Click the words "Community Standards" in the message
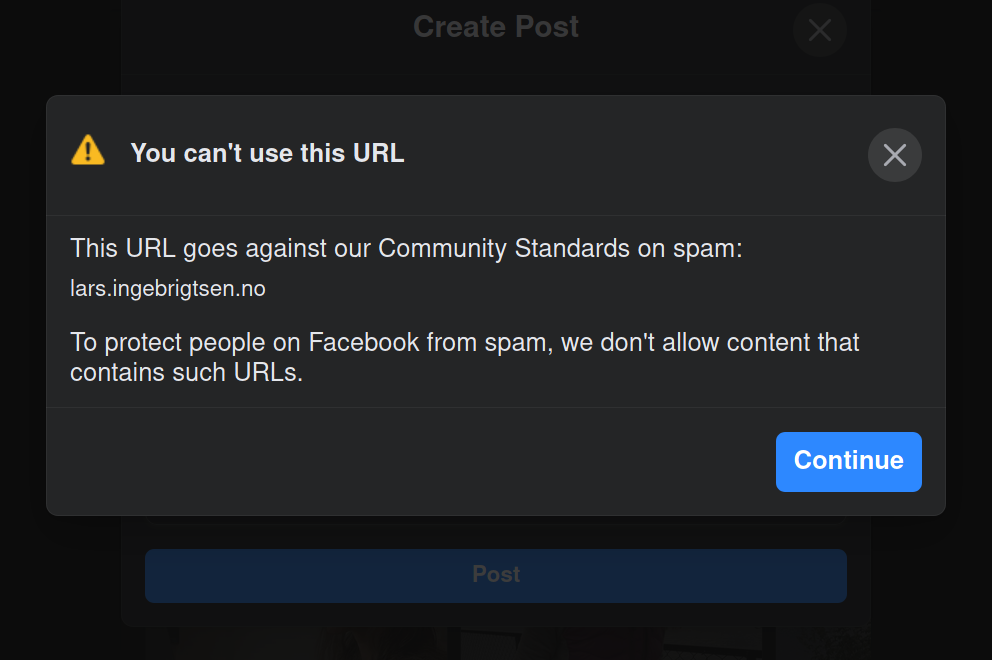992x660 pixels. tap(504, 249)
